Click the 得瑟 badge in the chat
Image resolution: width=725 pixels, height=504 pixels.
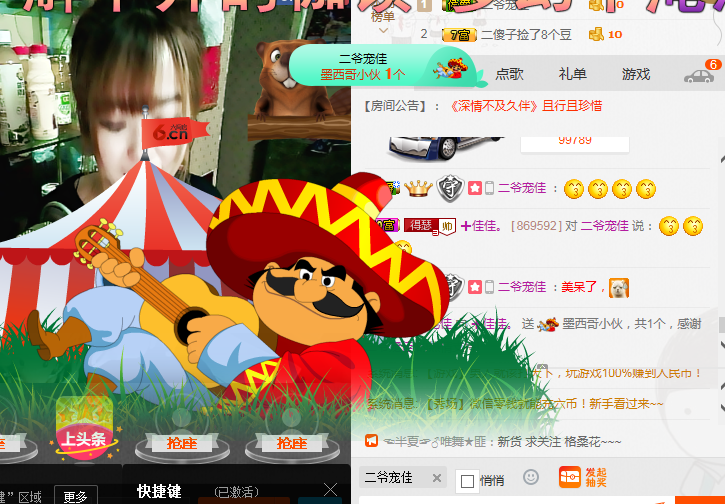421,226
